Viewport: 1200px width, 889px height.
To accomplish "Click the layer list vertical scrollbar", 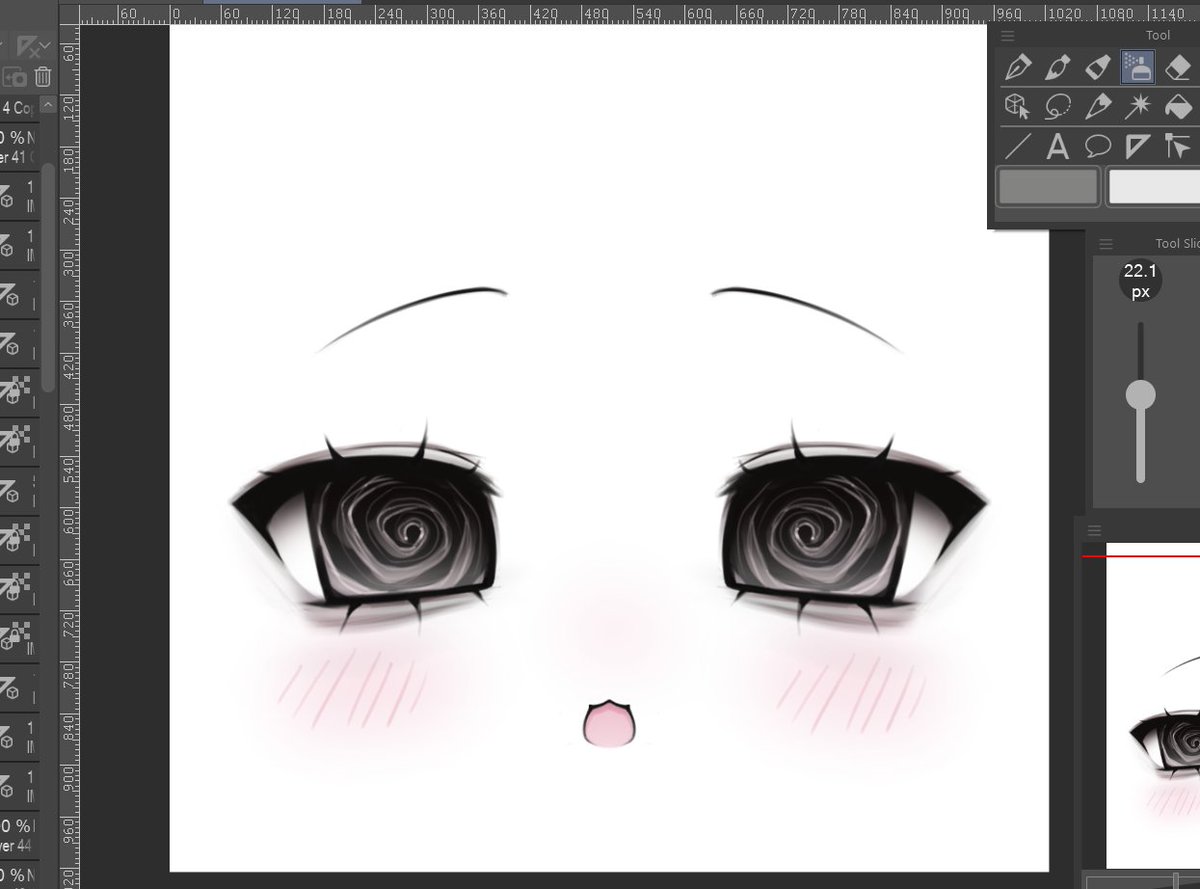I will 48,280.
